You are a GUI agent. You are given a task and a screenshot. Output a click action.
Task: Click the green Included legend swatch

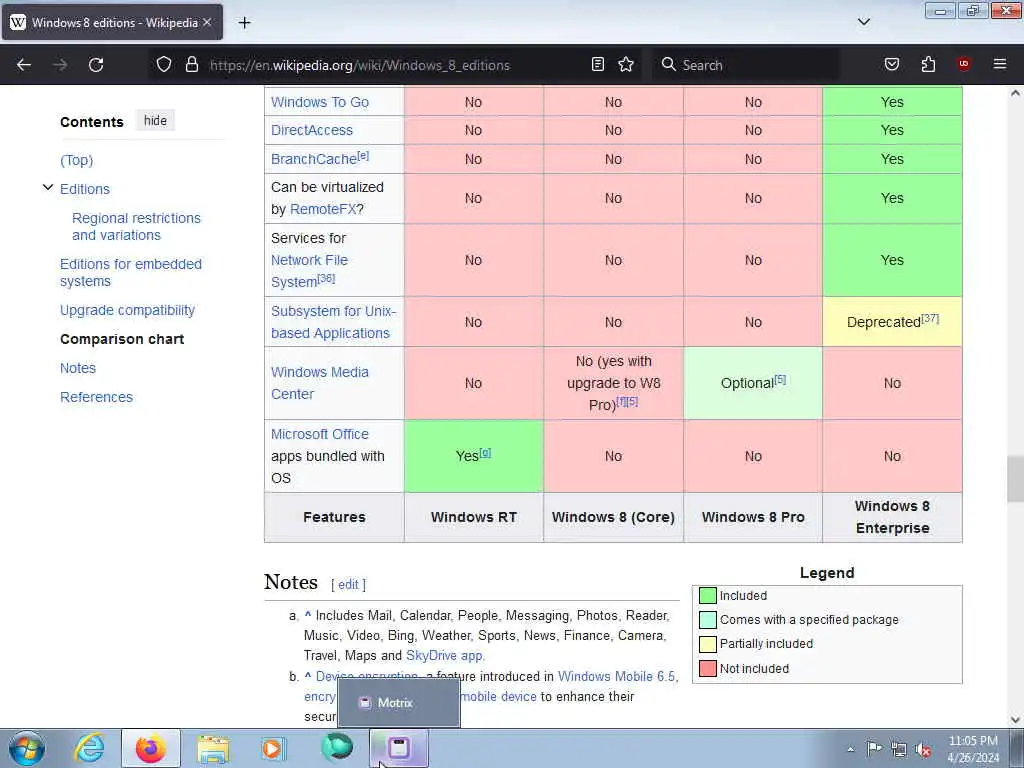(707, 596)
